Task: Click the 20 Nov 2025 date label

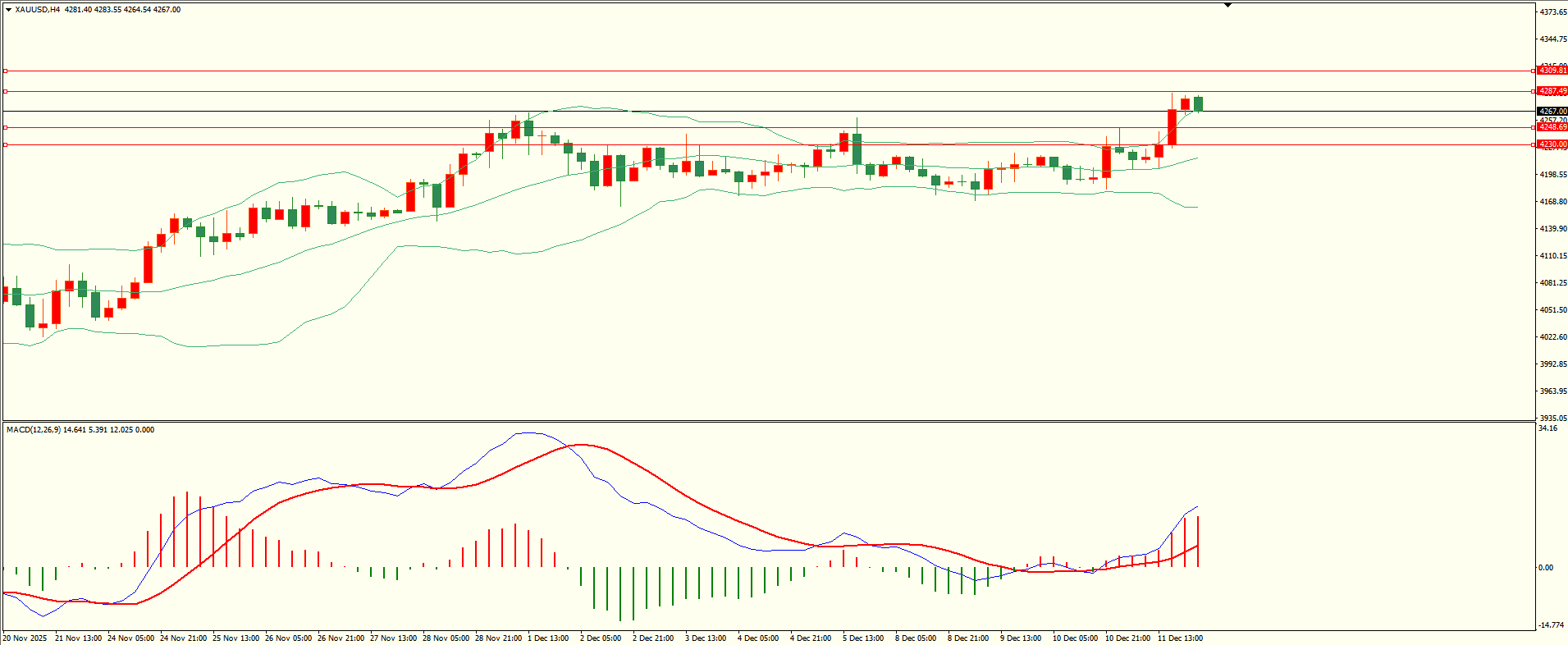Action: (25, 638)
